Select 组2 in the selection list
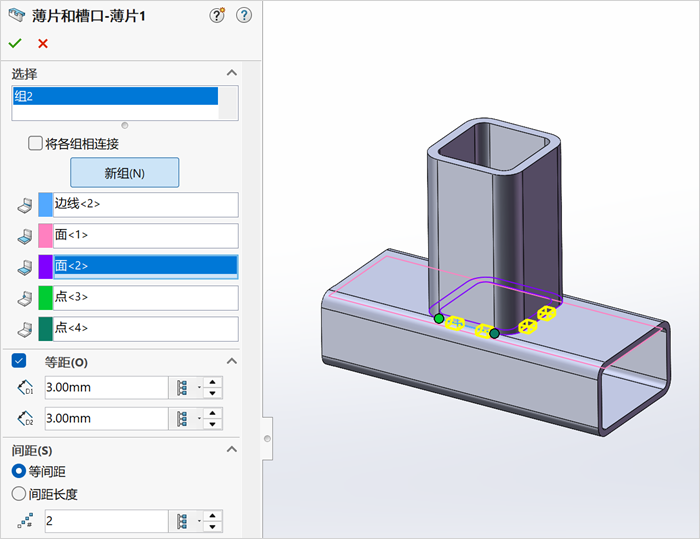Viewport: 700px width, 539px height. (115, 96)
